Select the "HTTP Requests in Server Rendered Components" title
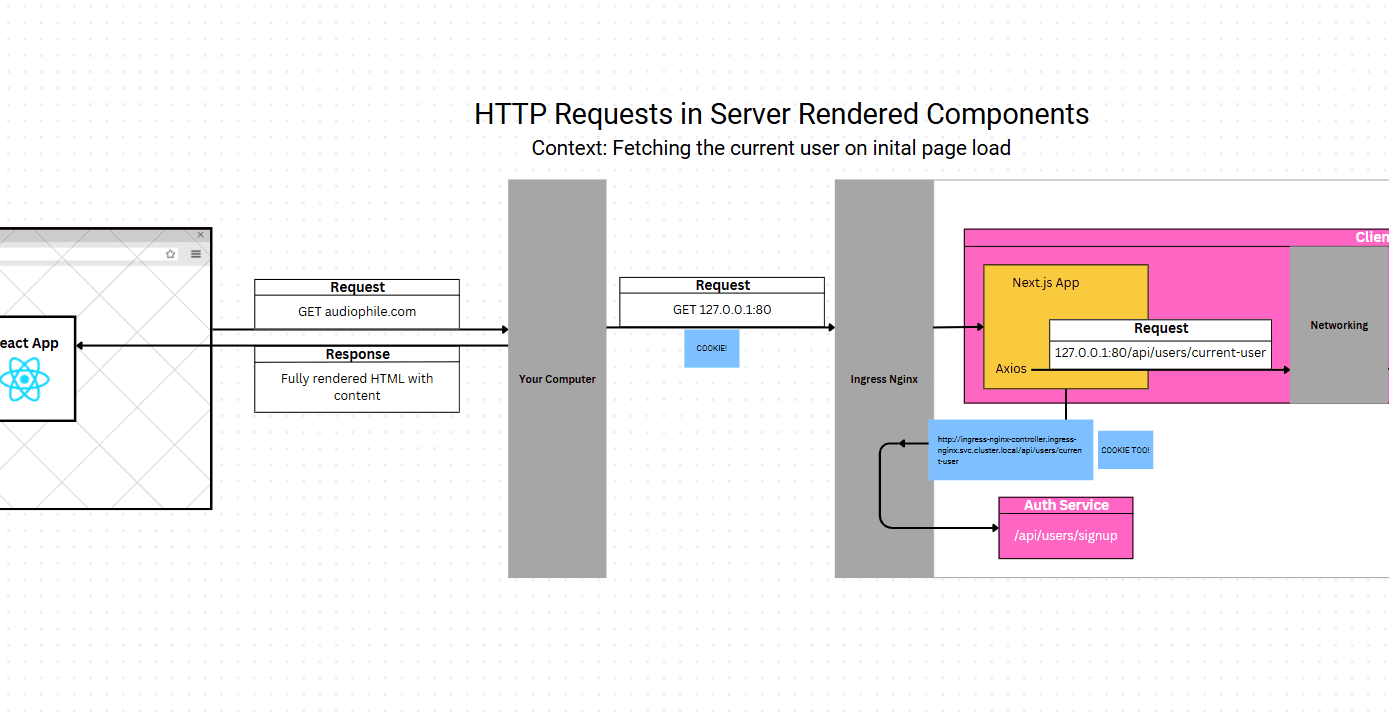 click(781, 114)
